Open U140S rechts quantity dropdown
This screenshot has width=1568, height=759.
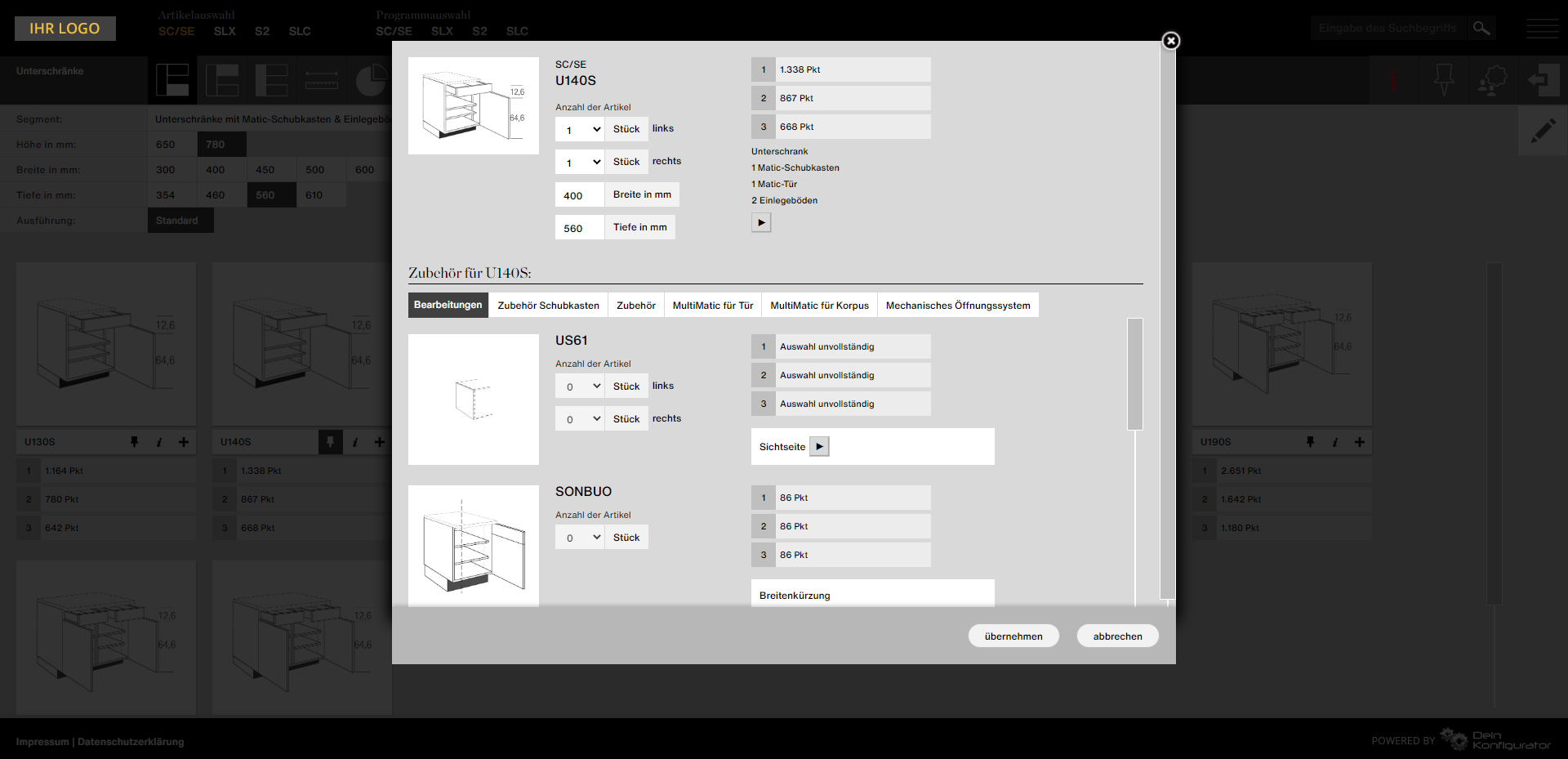(x=580, y=162)
